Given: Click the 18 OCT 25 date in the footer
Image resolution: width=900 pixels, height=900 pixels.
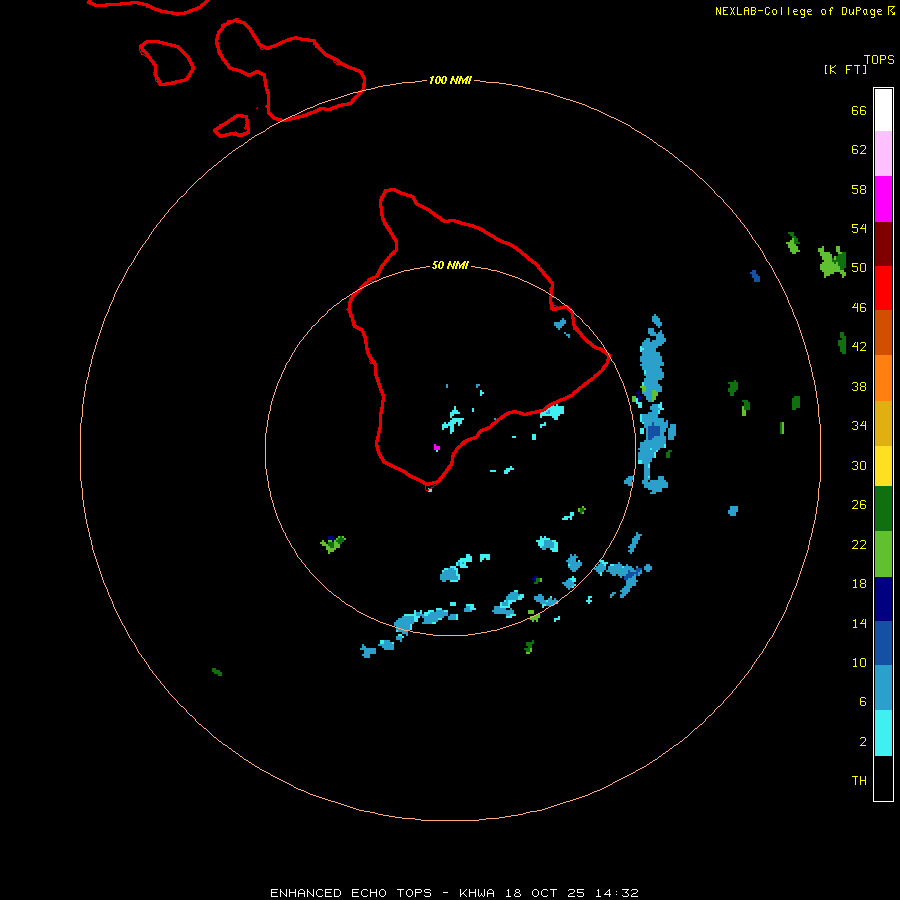Looking at the screenshot, I should [x=545, y=893].
